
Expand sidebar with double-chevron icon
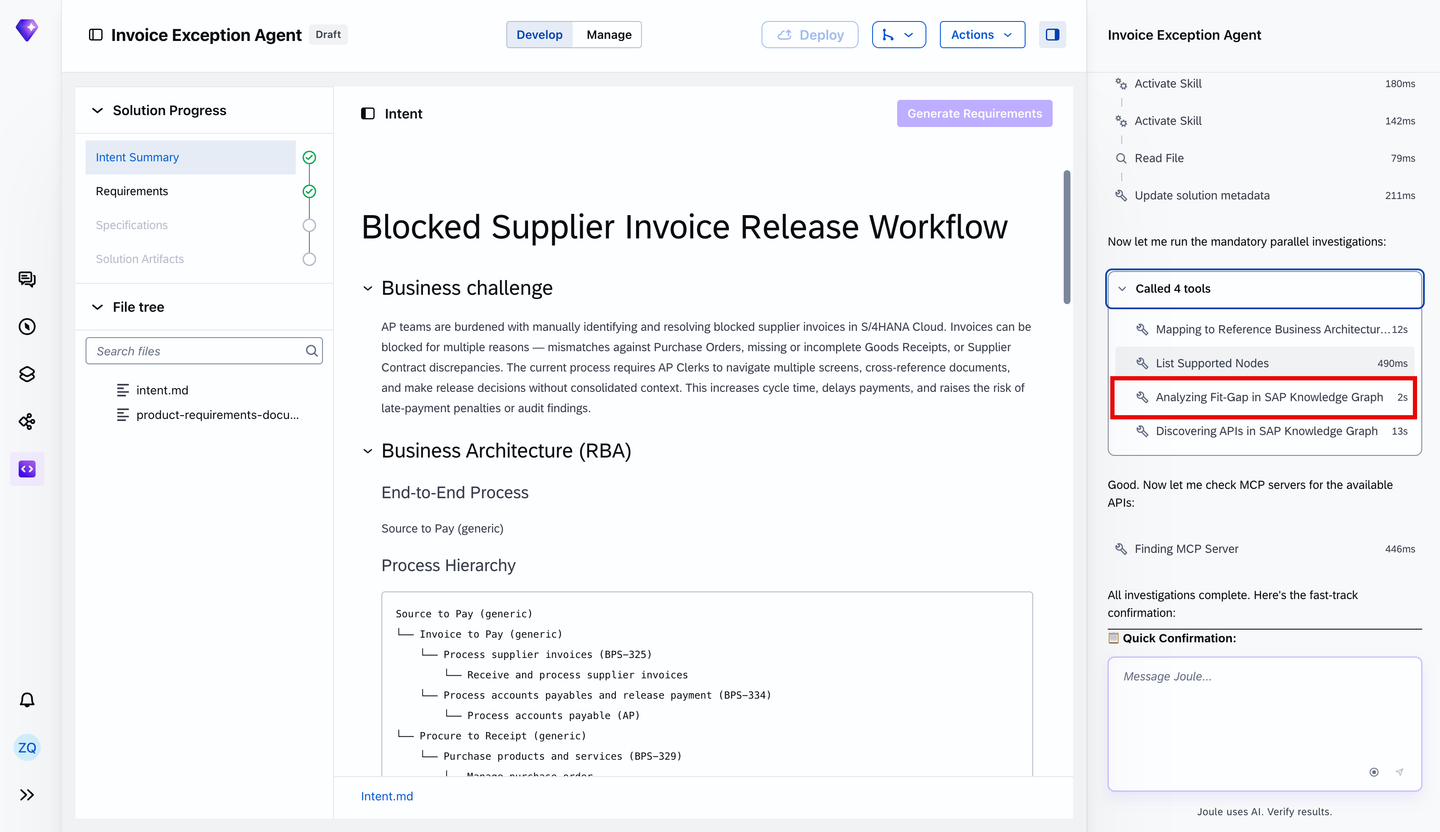(x=27, y=795)
